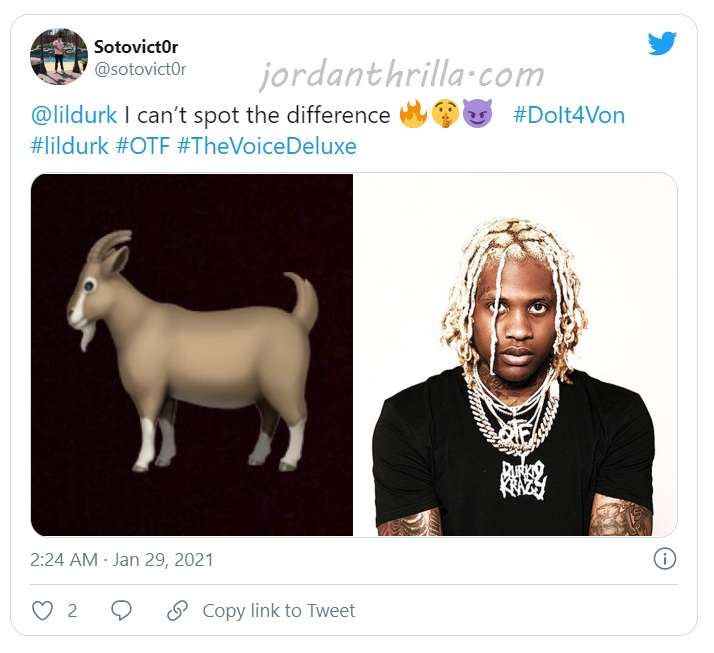Open the tweet info circle icon
The width and height of the screenshot is (714, 653).
(665, 559)
